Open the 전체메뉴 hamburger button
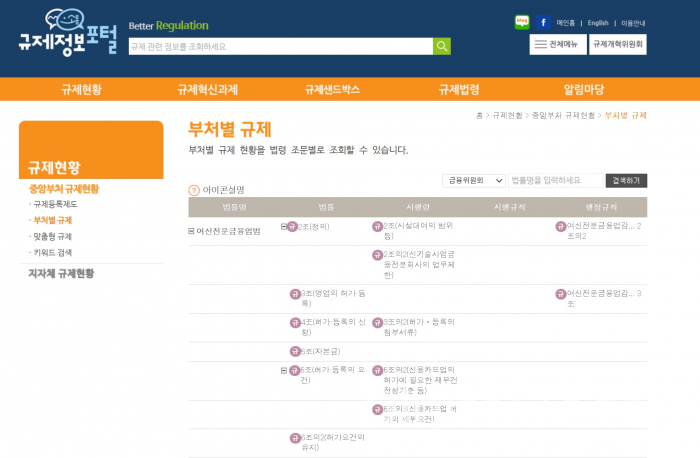 click(x=558, y=44)
